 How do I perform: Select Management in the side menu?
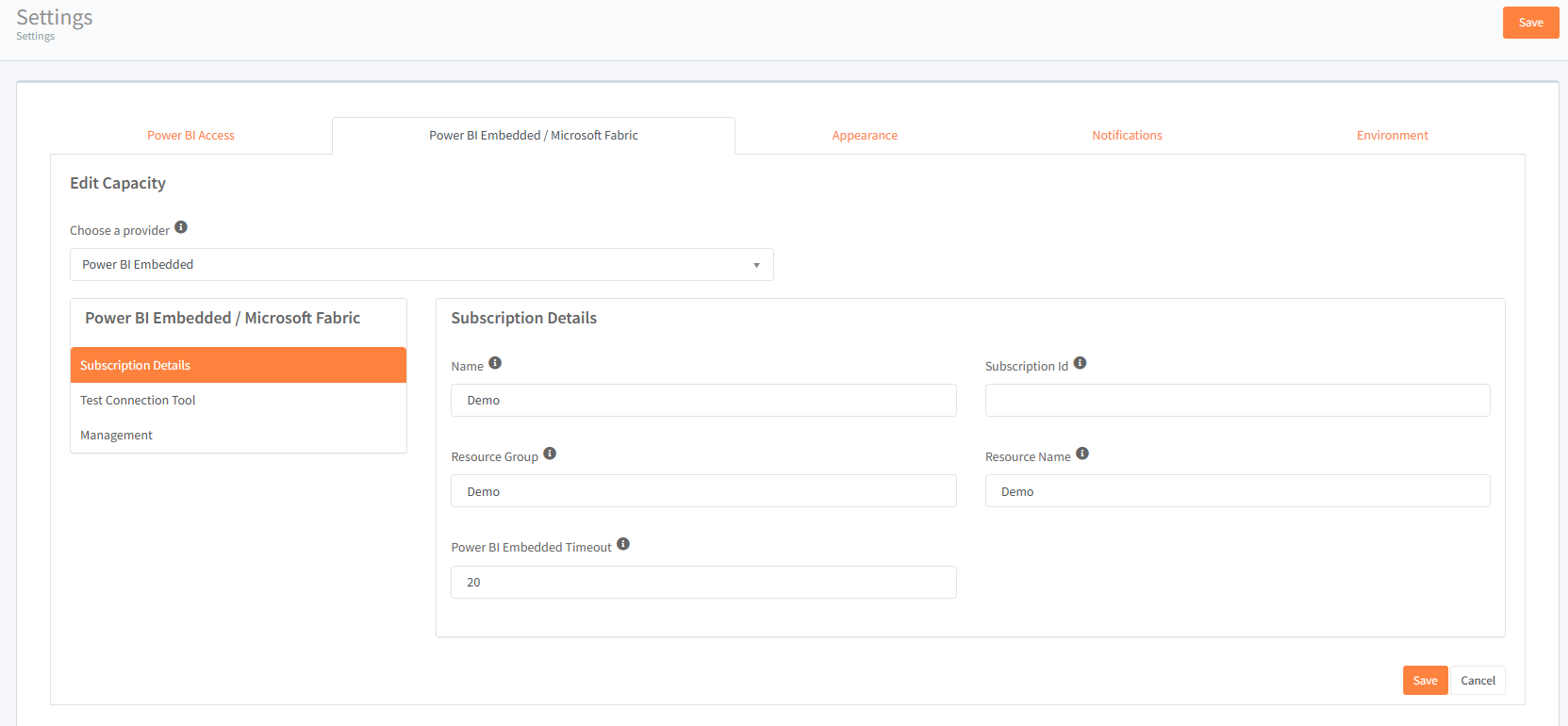116,436
